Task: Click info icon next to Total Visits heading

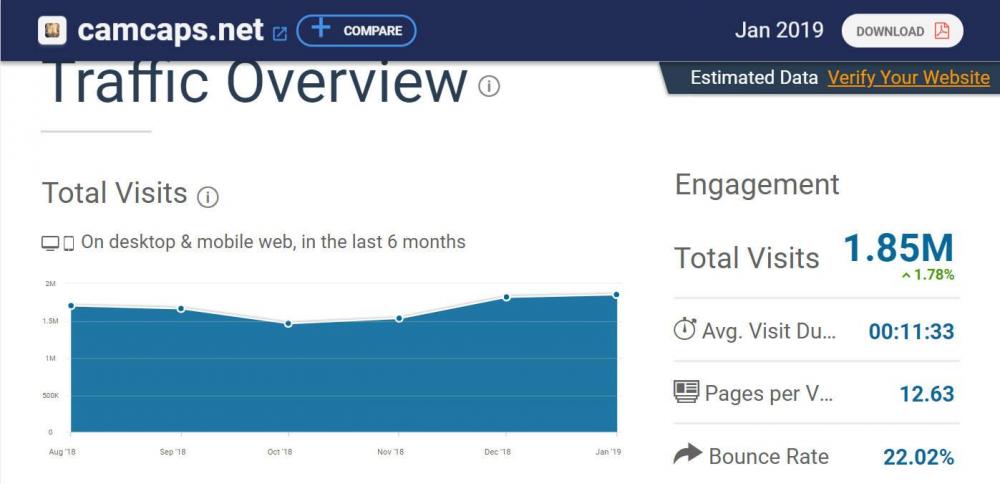Action: (x=207, y=196)
